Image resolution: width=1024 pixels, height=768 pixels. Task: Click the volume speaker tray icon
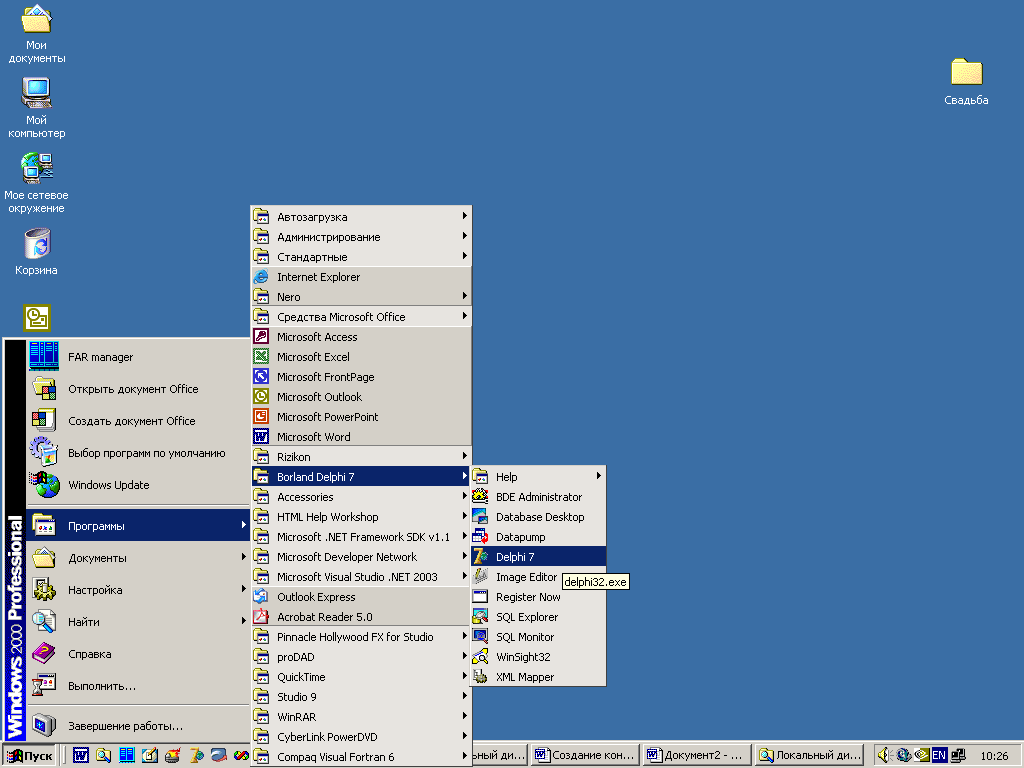(x=884, y=756)
